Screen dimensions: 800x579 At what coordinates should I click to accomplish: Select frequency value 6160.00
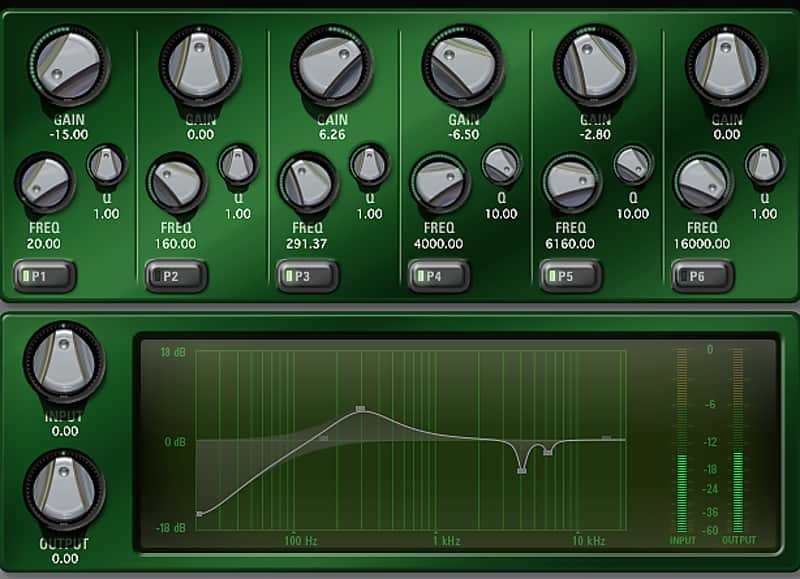[570, 244]
